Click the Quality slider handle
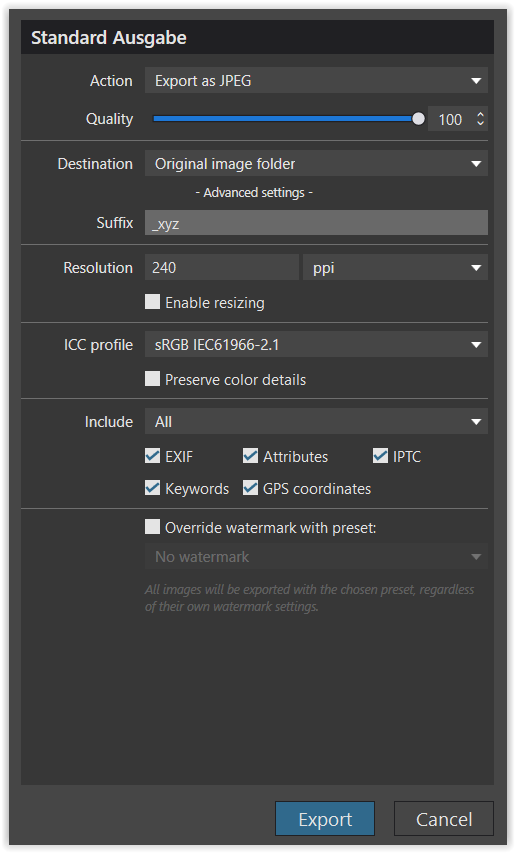 tap(418, 119)
